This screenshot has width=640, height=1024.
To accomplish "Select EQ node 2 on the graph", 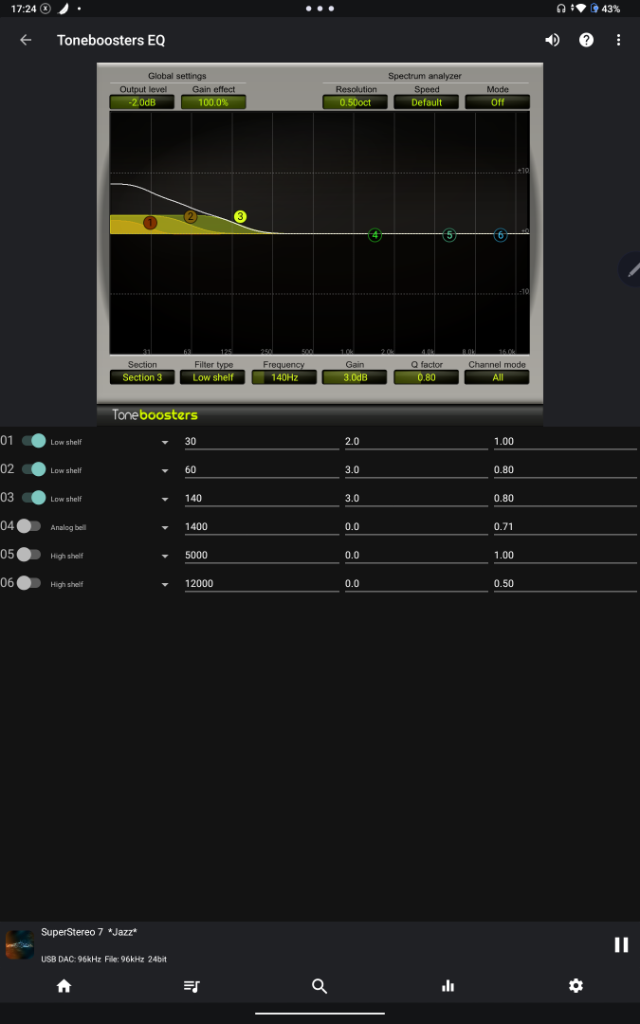I will click(190, 216).
